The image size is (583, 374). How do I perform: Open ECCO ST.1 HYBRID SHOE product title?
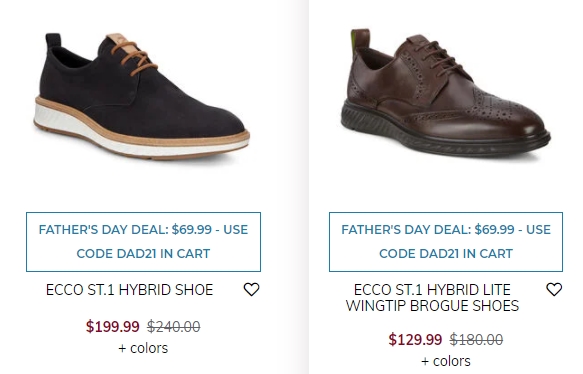[x=129, y=290]
